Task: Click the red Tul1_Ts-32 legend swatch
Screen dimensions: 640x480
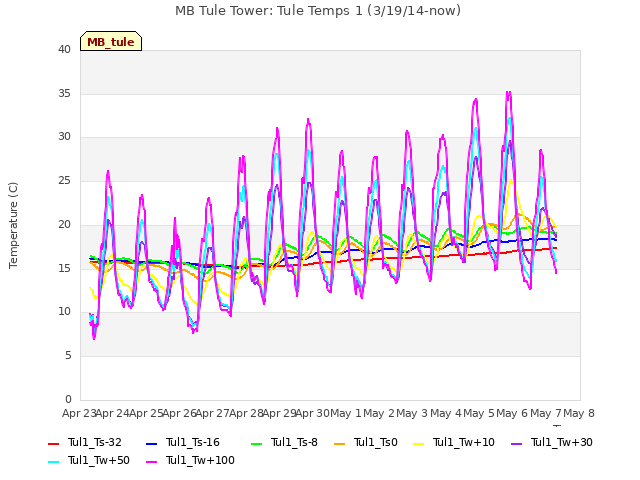Action: coord(53,444)
